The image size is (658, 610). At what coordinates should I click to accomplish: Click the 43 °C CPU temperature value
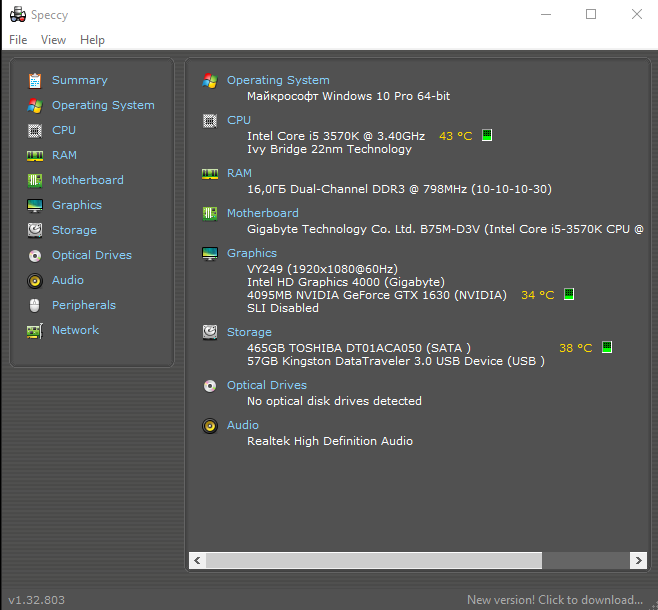[x=455, y=136]
